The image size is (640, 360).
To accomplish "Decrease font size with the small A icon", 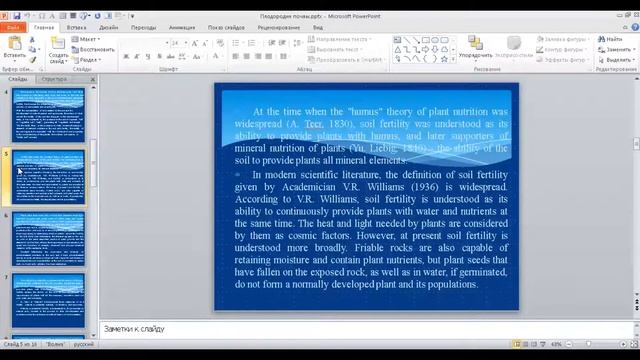I will 205,43.
